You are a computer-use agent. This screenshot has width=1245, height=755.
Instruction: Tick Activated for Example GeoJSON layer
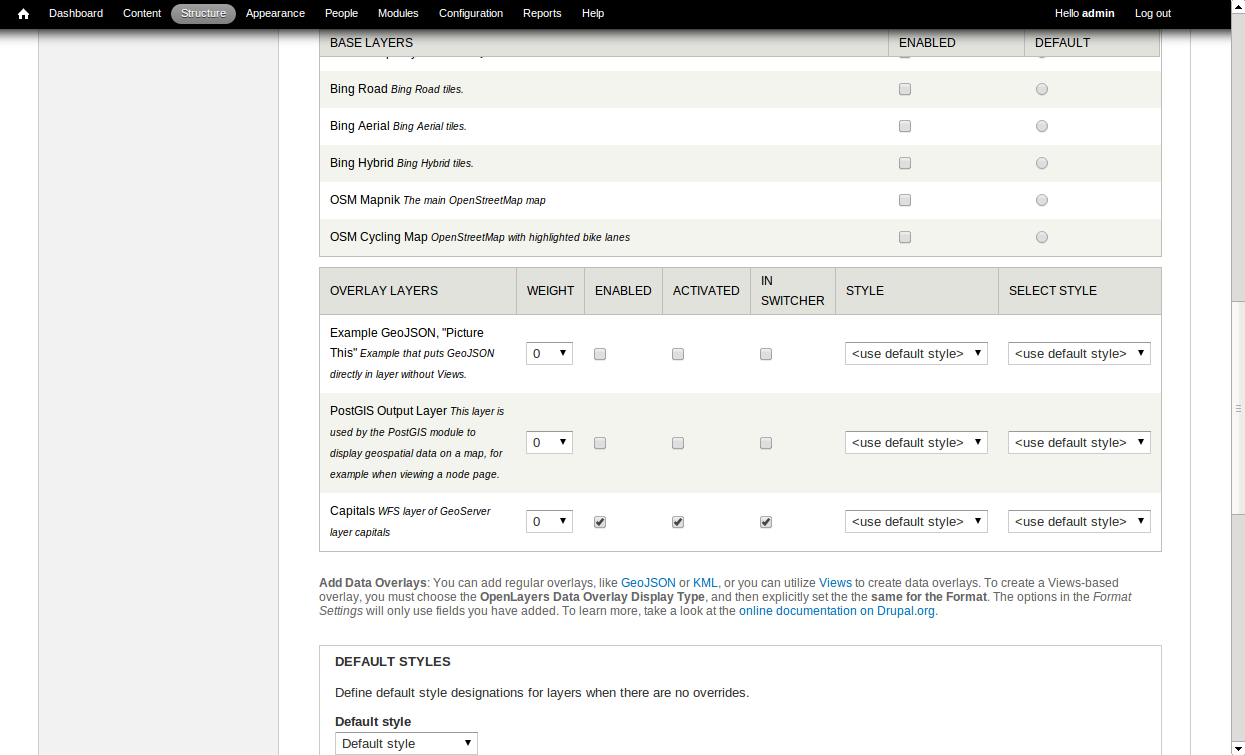(x=678, y=354)
